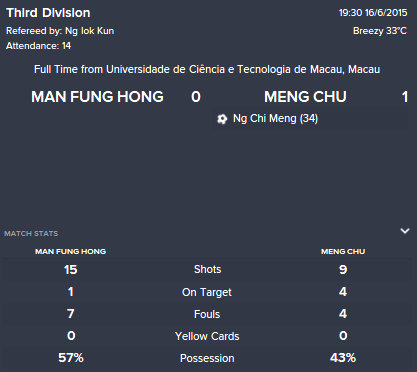Select the Shots stat row
Screen dimensions: 417x372
[207, 269]
